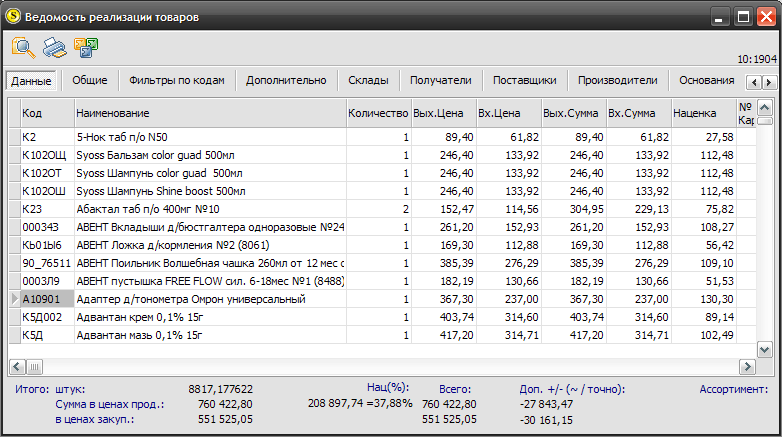
Task: Select row 5-Нок таб п/о N50
Action: (383, 137)
